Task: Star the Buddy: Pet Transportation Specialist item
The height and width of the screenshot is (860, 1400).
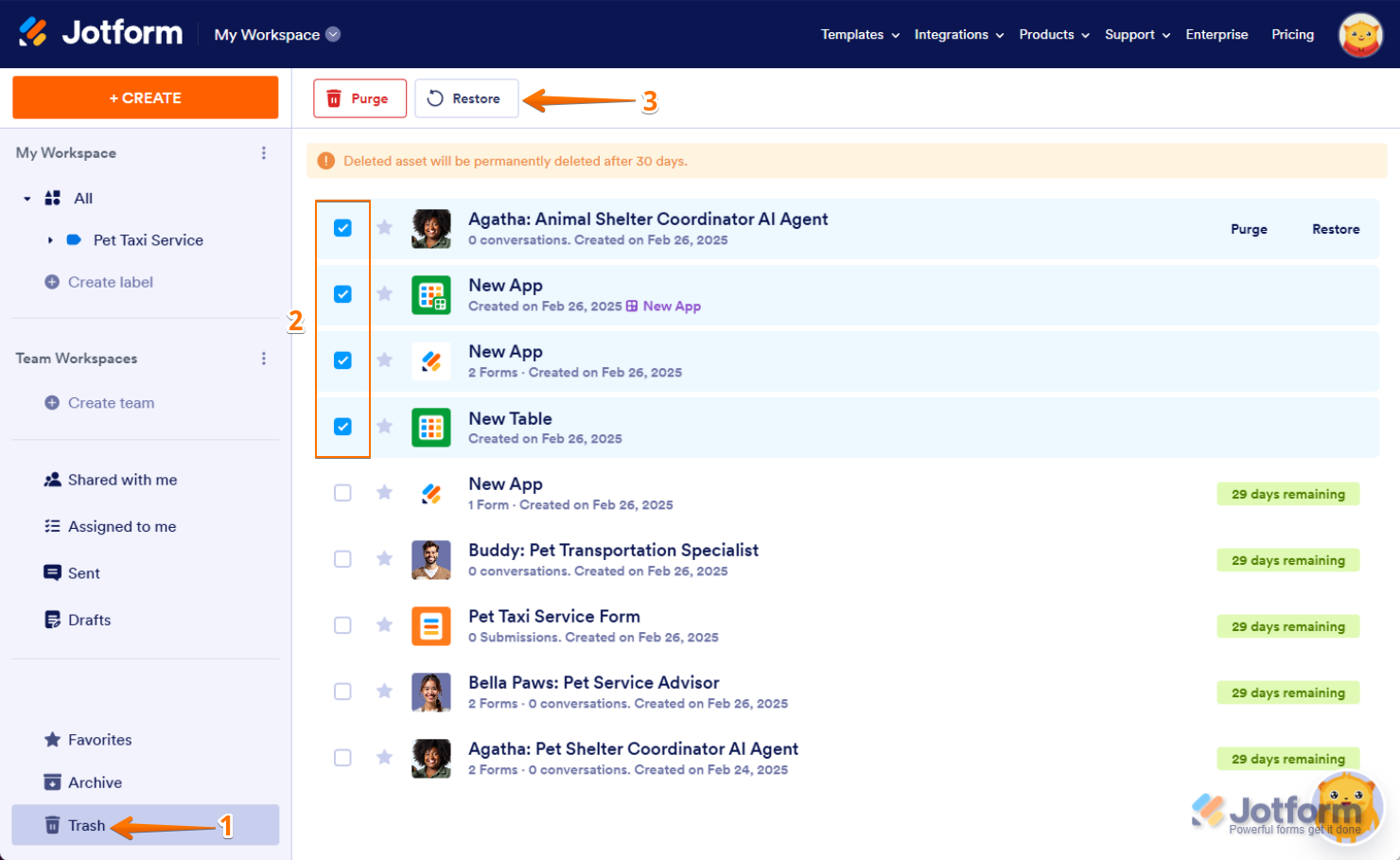Action: (384, 559)
